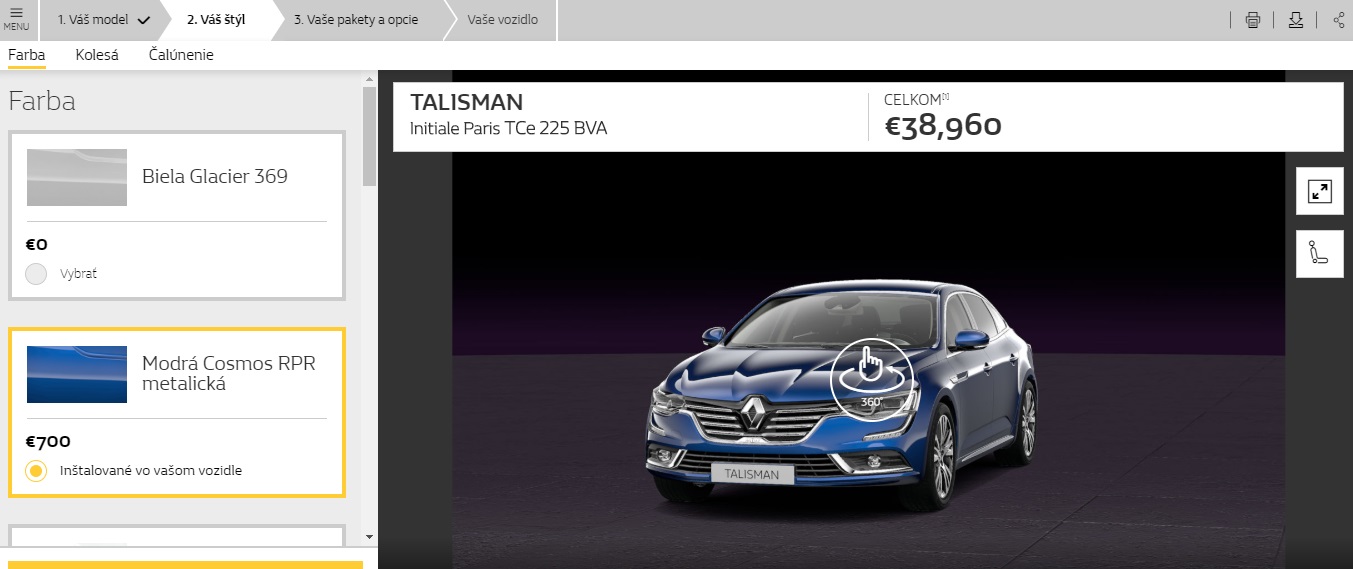Click the €0 price text
This screenshot has height=569, width=1353.
click(x=37, y=244)
